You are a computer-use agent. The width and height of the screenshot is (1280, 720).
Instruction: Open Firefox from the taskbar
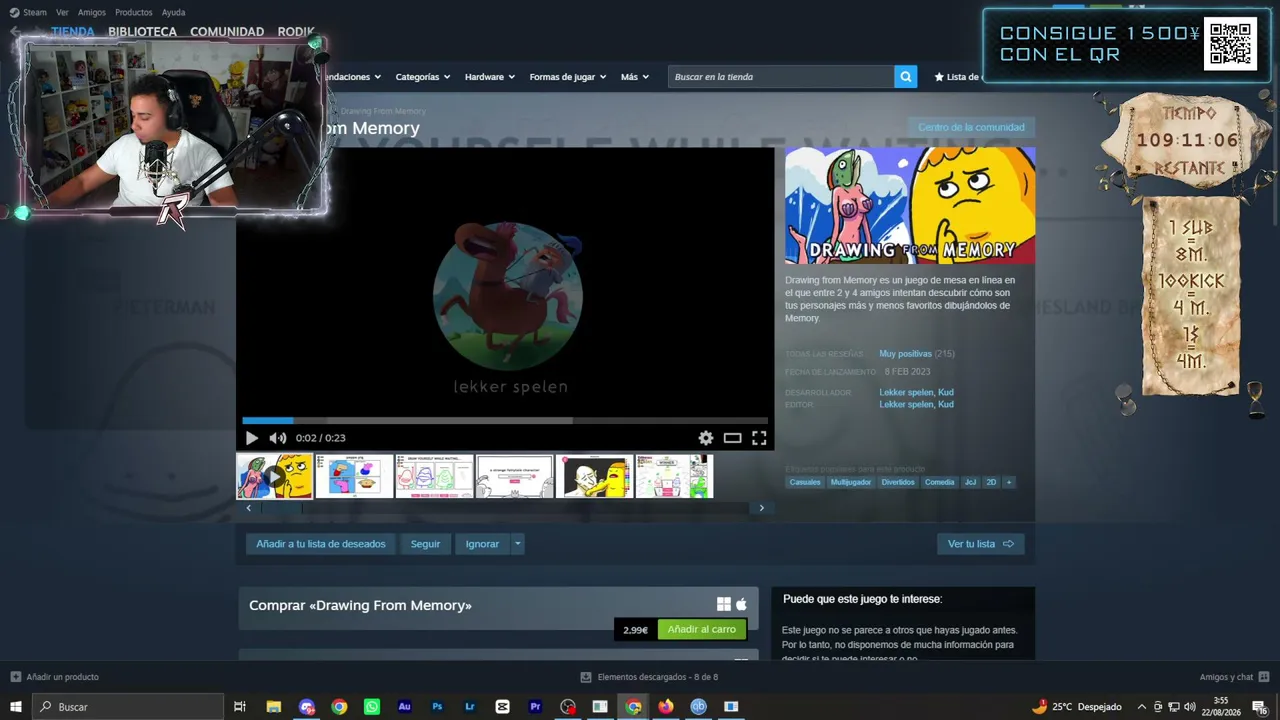click(x=666, y=707)
